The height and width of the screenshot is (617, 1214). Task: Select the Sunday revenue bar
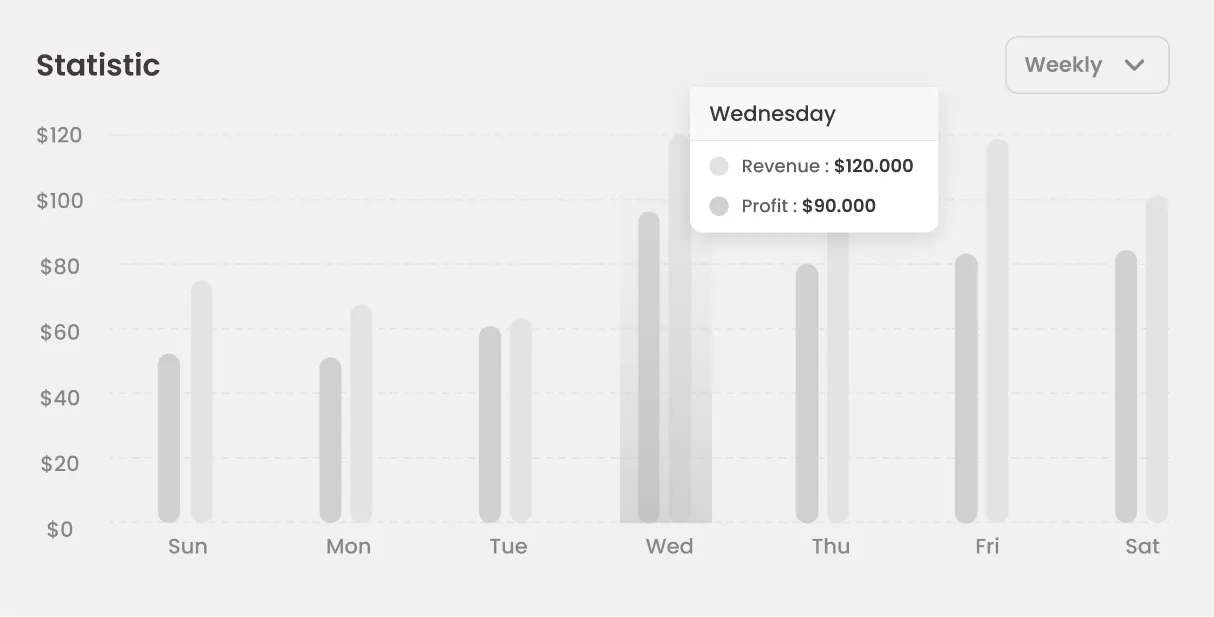(201, 401)
